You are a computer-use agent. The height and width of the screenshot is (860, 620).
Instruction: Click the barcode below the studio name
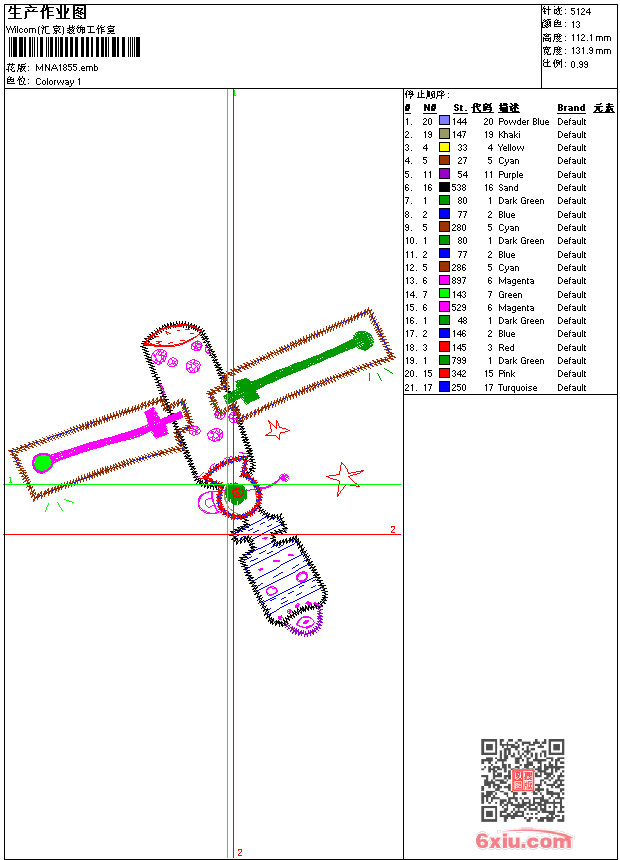coord(74,47)
